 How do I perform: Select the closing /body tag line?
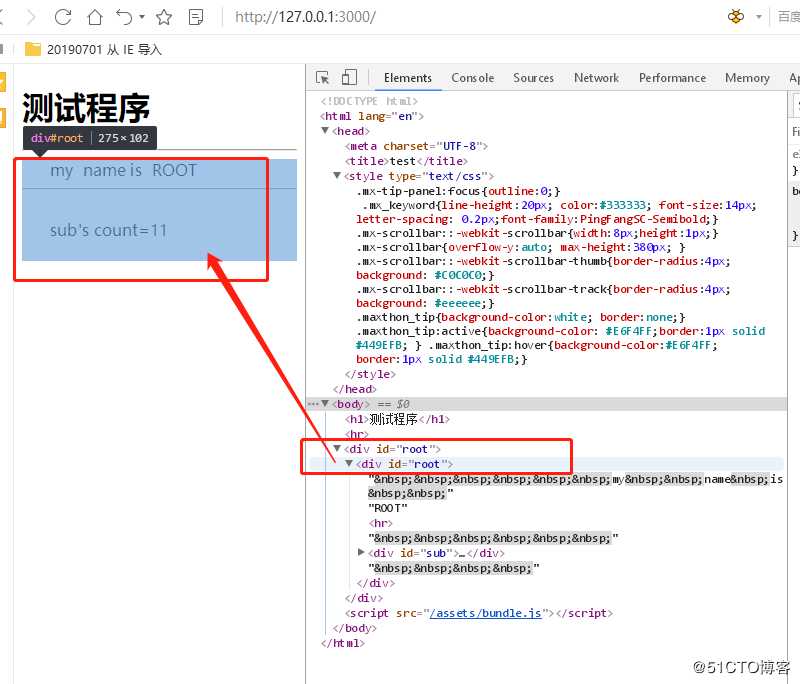(355, 628)
